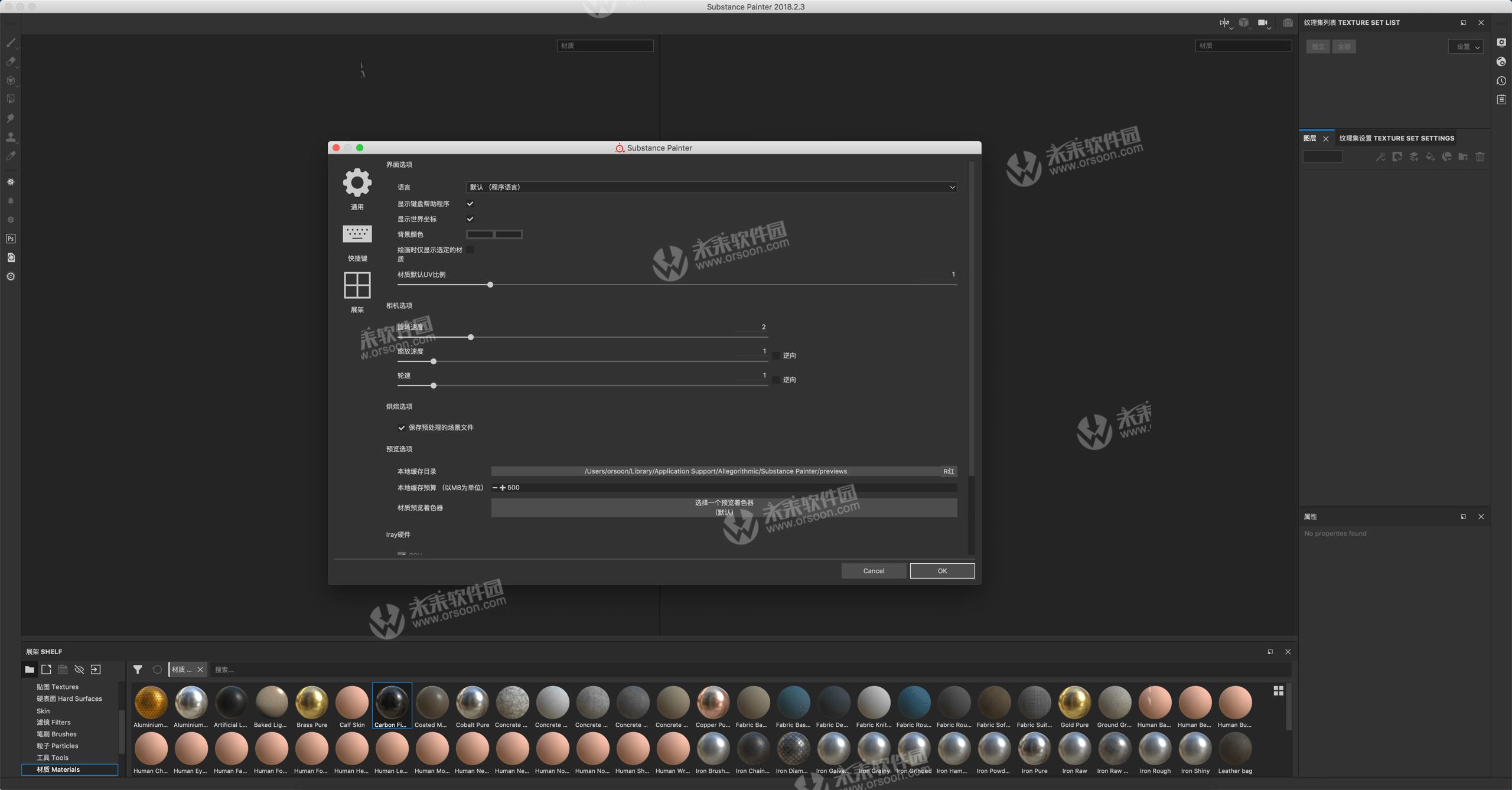
Task: Open the Shelf (展架) grid section
Action: pyautogui.click(x=357, y=292)
